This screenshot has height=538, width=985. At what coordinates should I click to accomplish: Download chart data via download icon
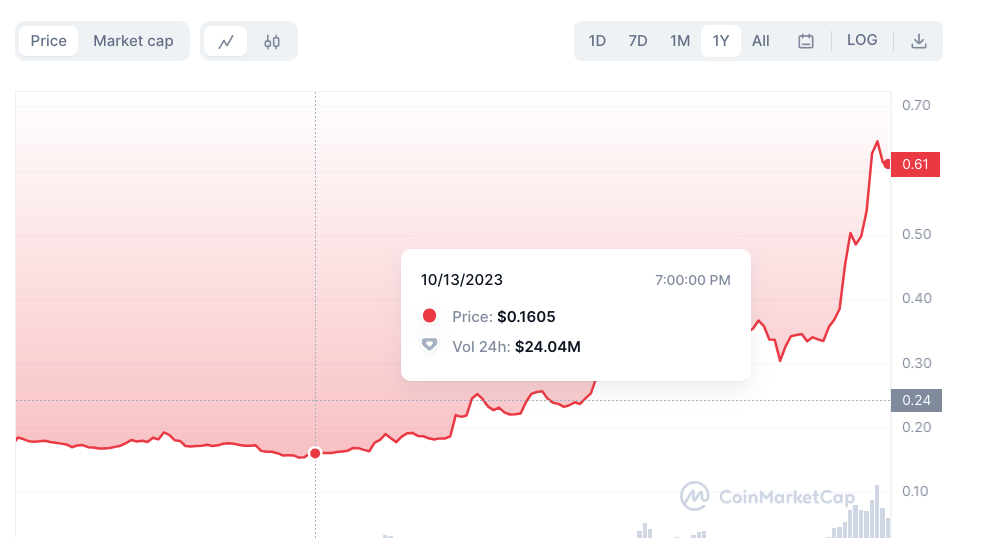918,41
